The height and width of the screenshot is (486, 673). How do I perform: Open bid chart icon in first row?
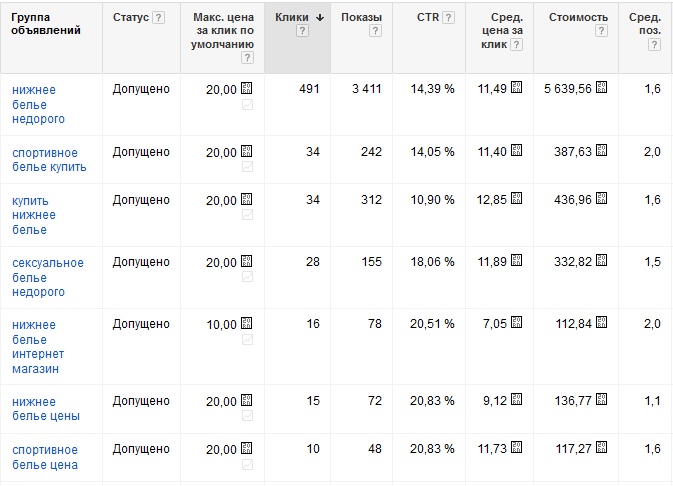(x=247, y=104)
